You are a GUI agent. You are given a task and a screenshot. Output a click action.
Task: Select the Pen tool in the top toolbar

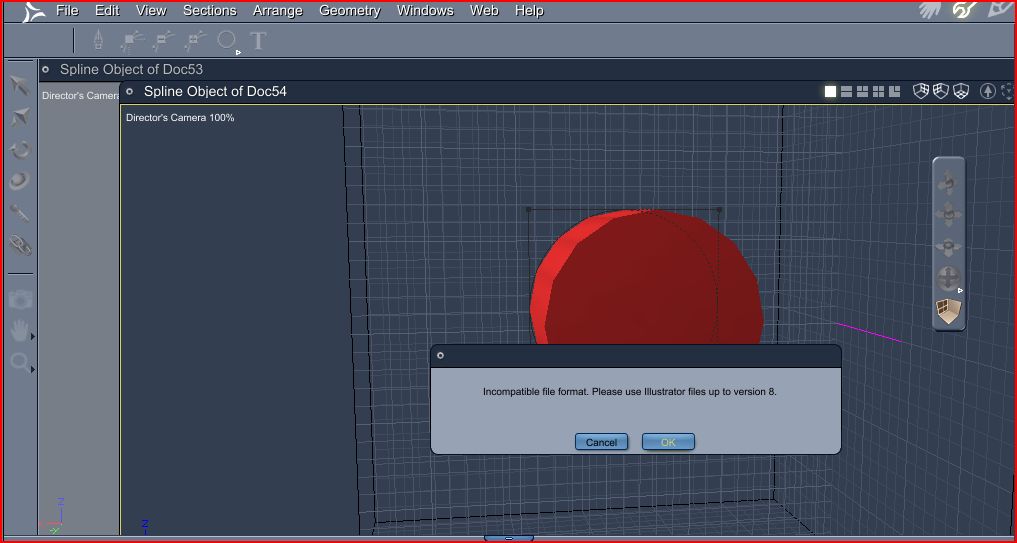98,40
